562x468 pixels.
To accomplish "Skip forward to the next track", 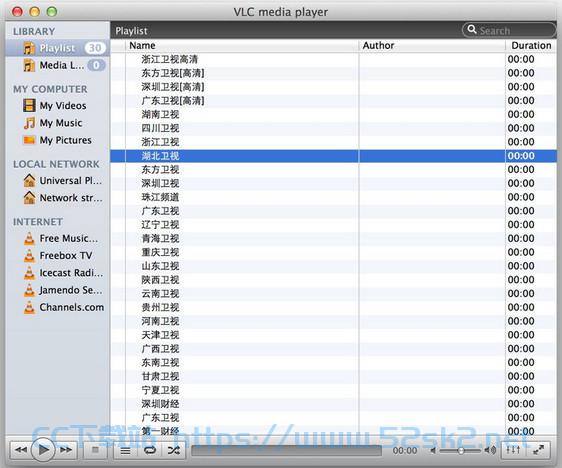I will [x=66, y=450].
